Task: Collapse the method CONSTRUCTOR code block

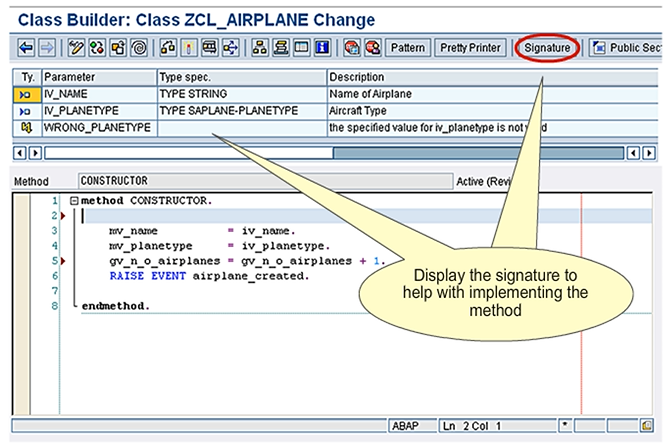Action: pos(74,201)
